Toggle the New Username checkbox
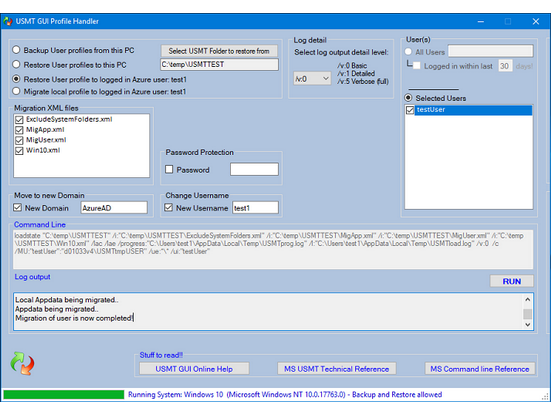This screenshot has height=415, width=551. click(x=169, y=208)
